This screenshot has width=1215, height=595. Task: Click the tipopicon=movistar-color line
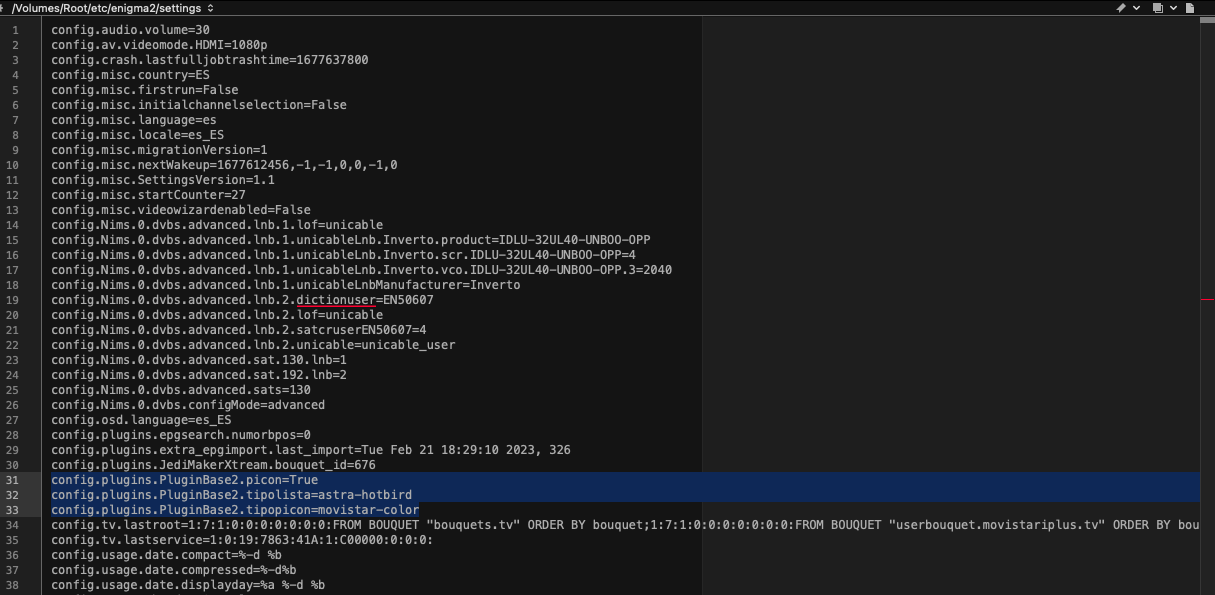[x=235, y=510]
